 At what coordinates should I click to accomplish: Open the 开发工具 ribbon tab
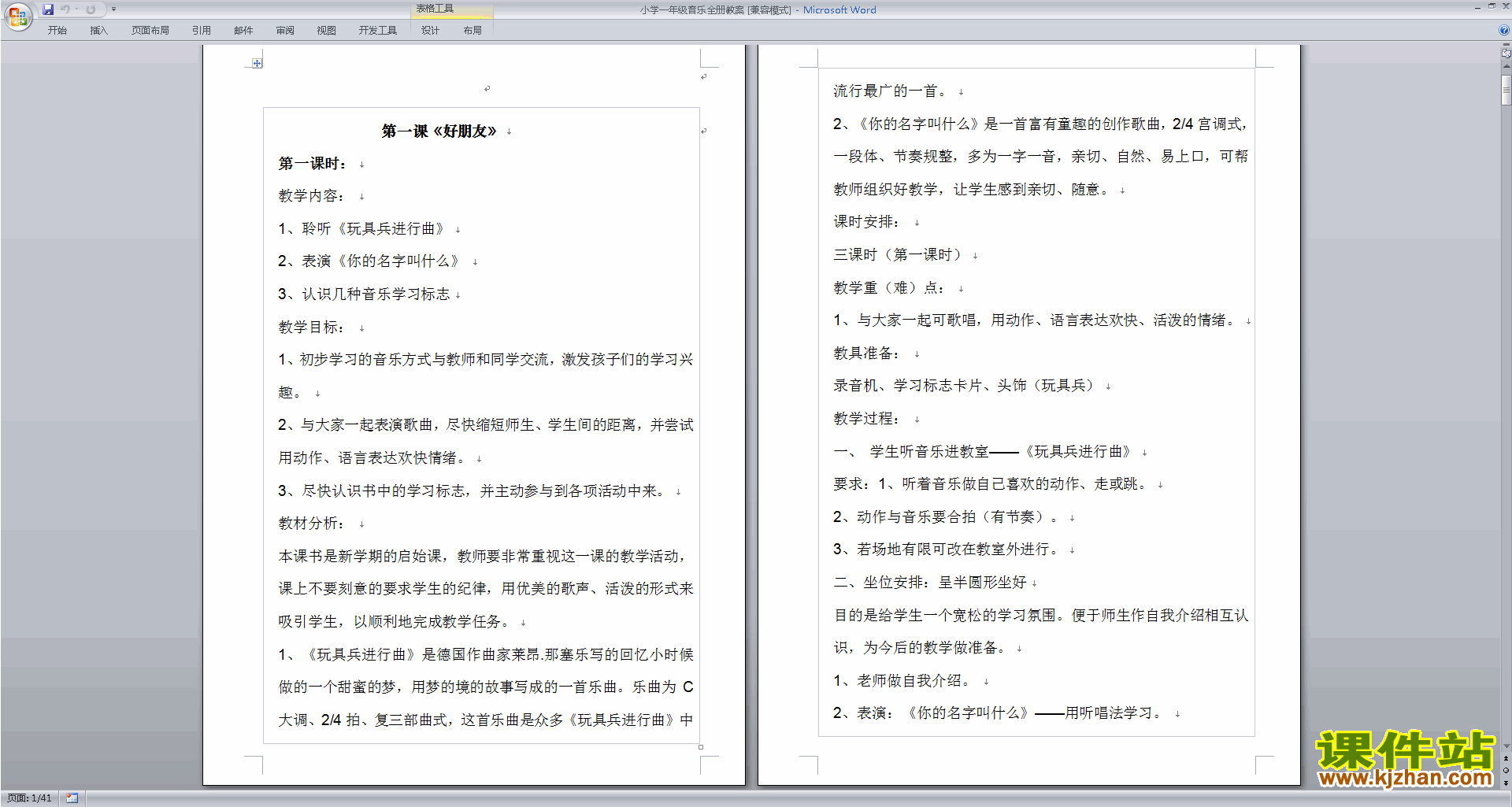[377, 30]
